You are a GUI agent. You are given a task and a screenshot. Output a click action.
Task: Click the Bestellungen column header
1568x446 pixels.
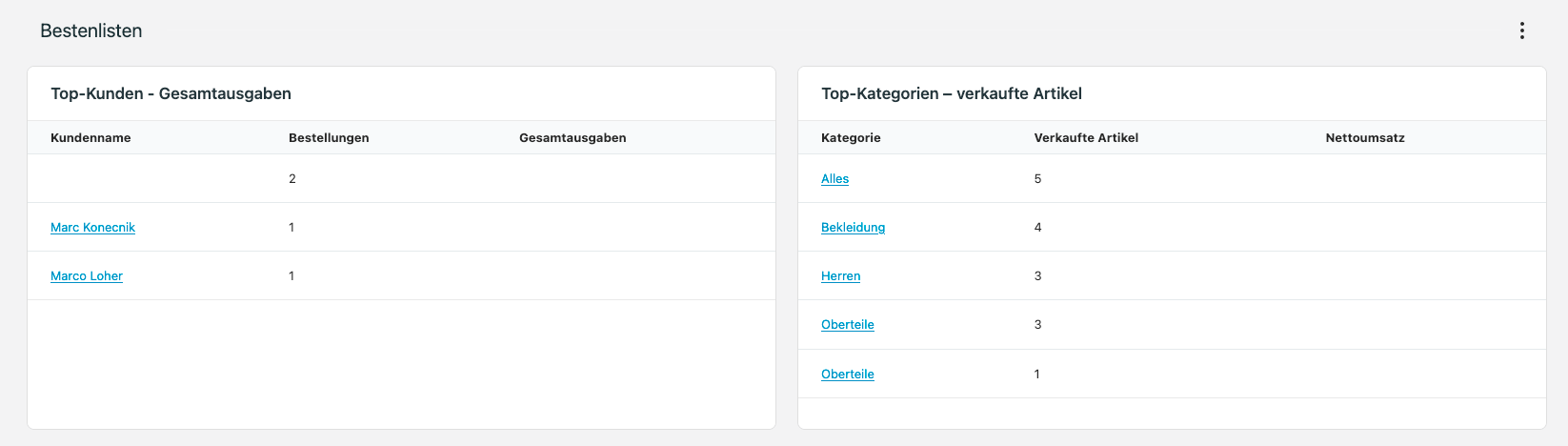329,138
